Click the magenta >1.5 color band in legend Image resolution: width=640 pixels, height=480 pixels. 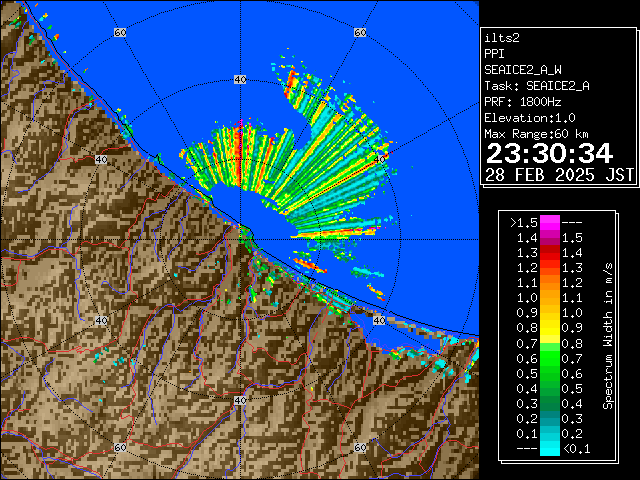pos(549,222)
